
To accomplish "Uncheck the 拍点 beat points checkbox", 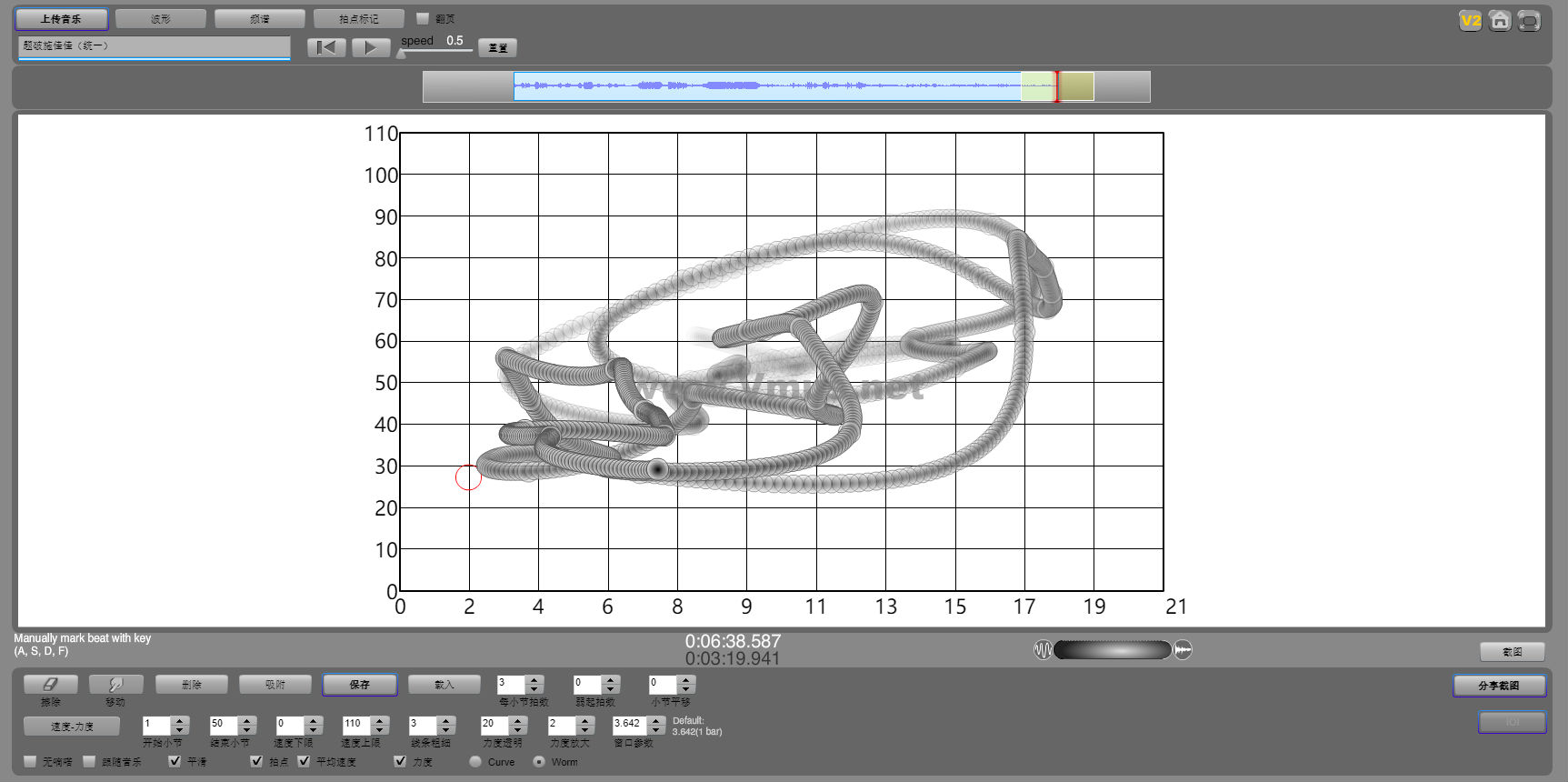I will coord(256,761).
